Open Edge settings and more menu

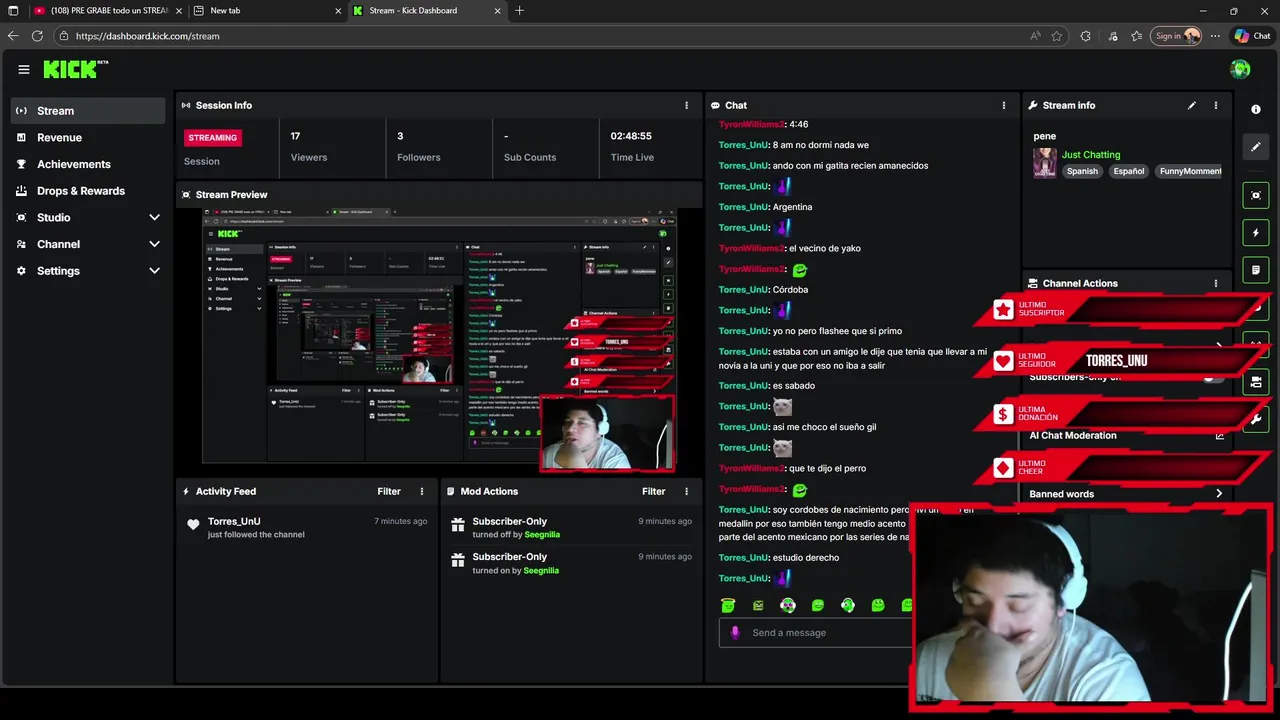click(1215, 36)
